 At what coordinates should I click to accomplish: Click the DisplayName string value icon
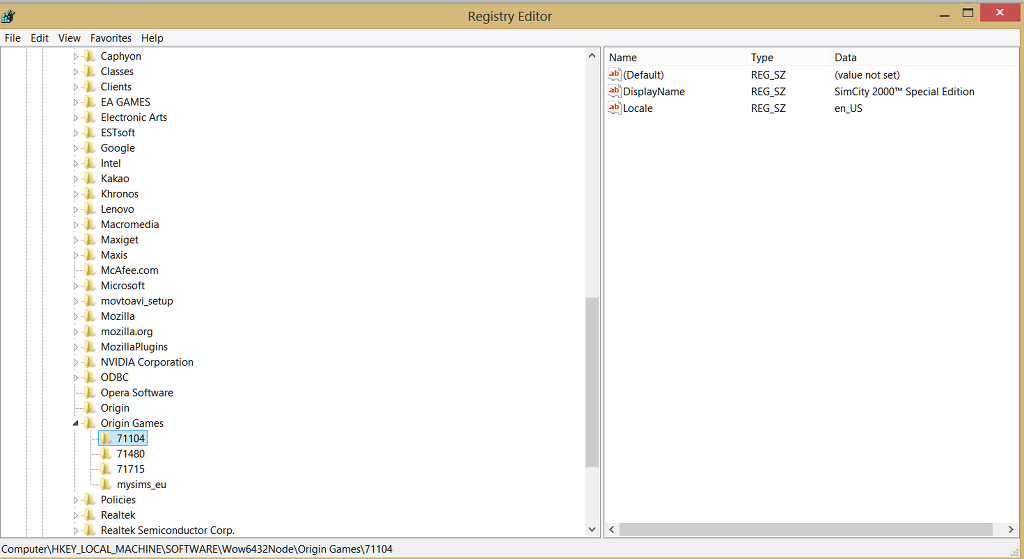615,91
